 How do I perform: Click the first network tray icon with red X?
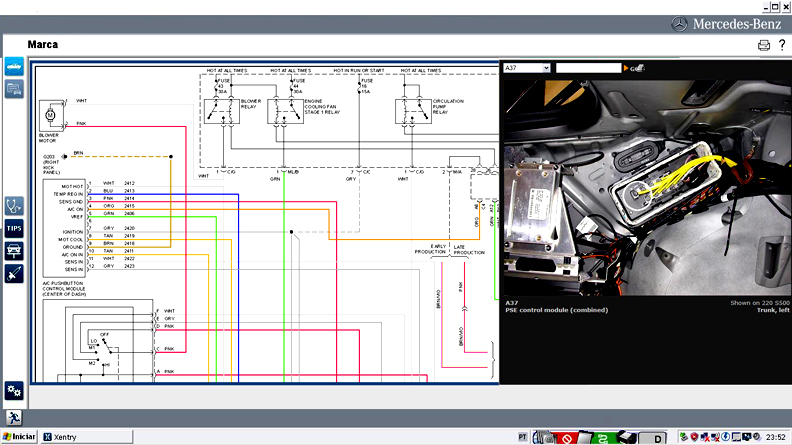pos(705,437)
